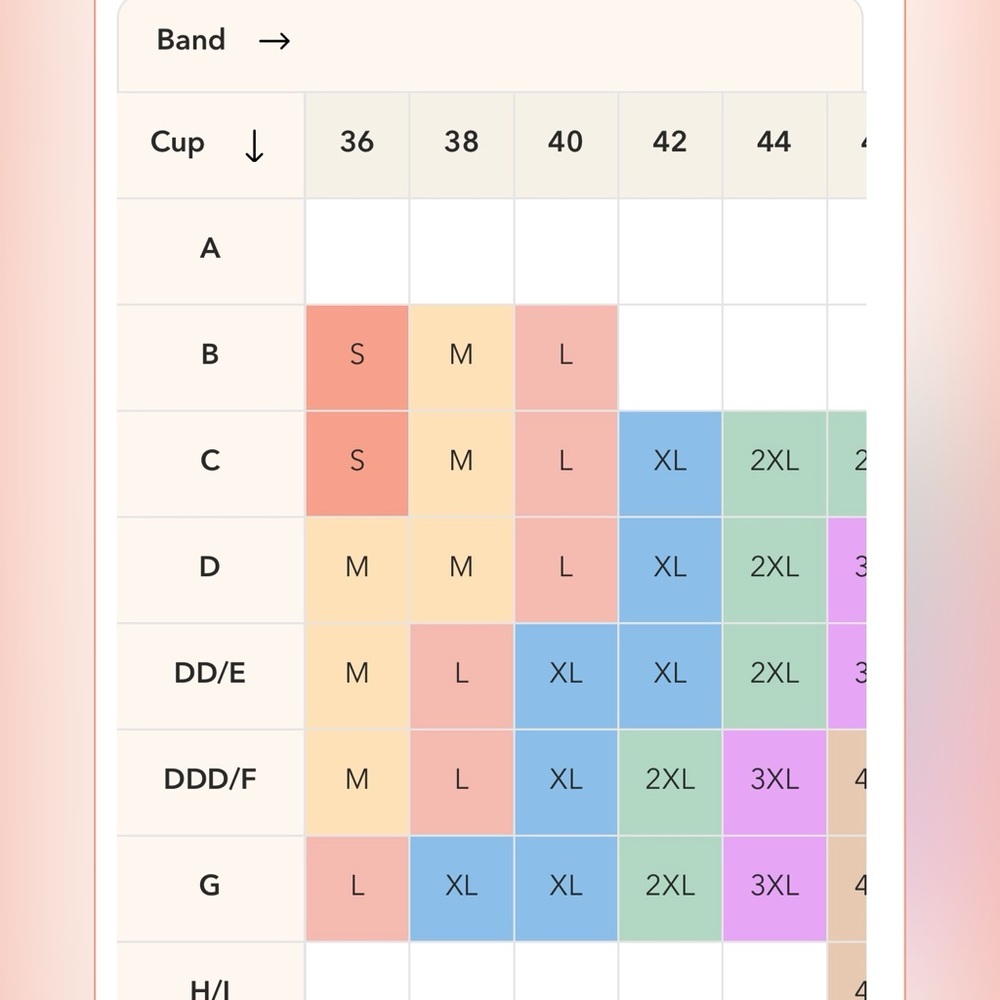1000x1000 pixels.
Task: Click the A cup row header
Action: click(210, 248)
